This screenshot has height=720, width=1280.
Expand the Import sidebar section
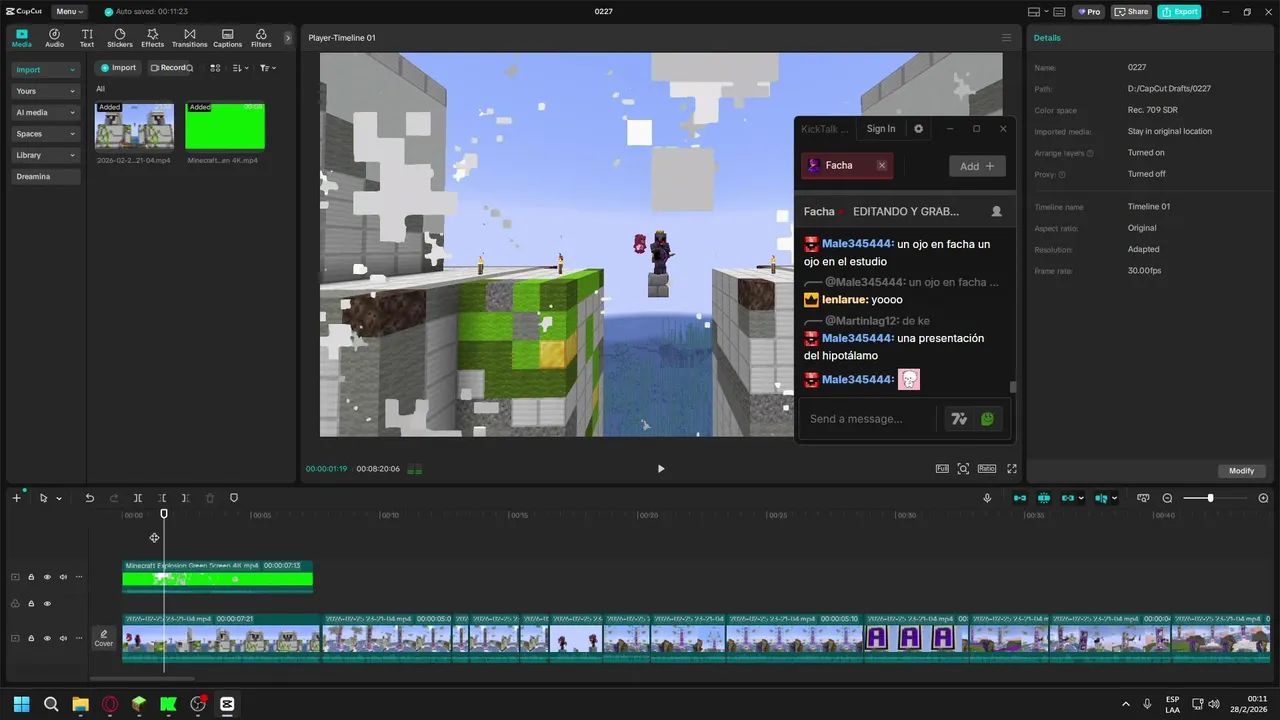pyautogui.click(x=46, y=70)
